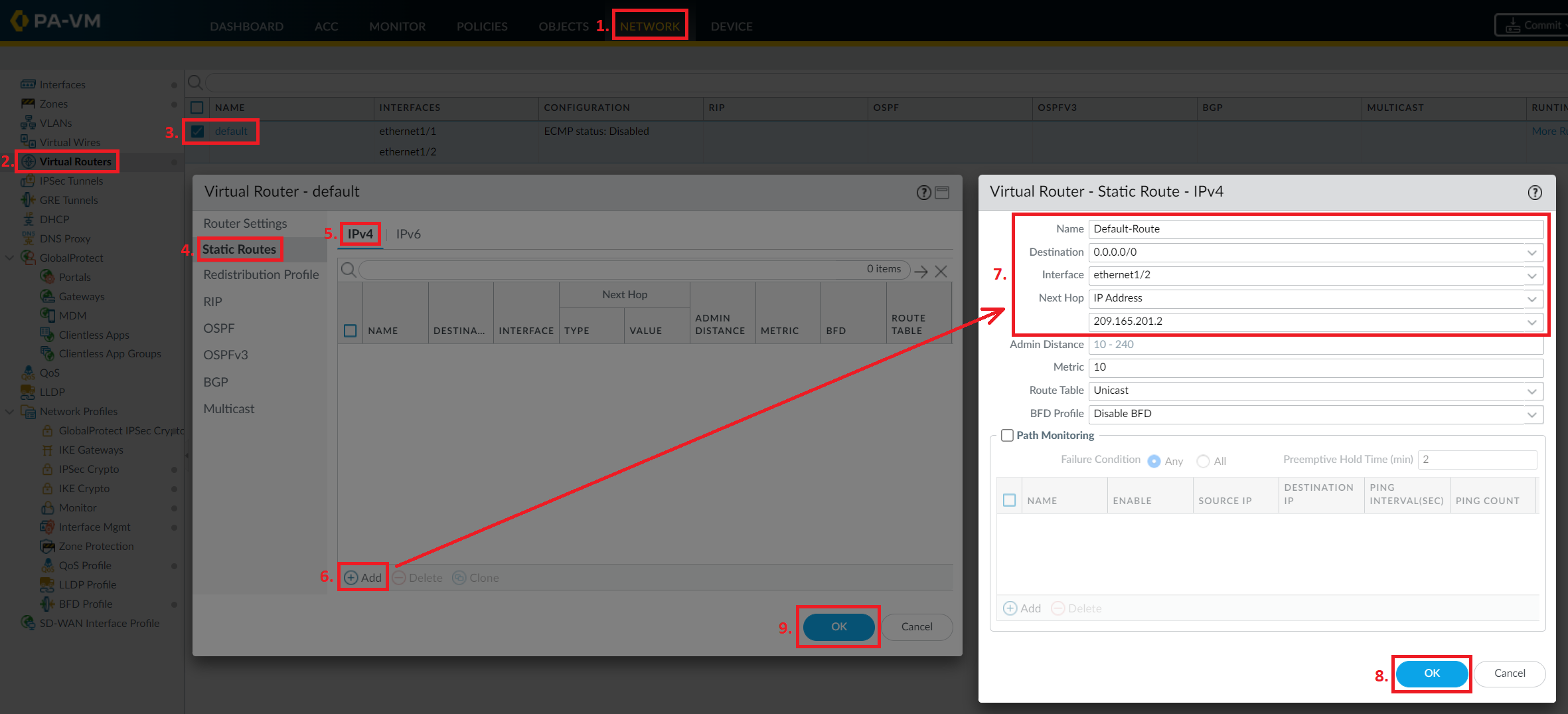Enable the Path Monitoring checkbox
This screenshot has width=1568, height=714.
coord(1007,435)
